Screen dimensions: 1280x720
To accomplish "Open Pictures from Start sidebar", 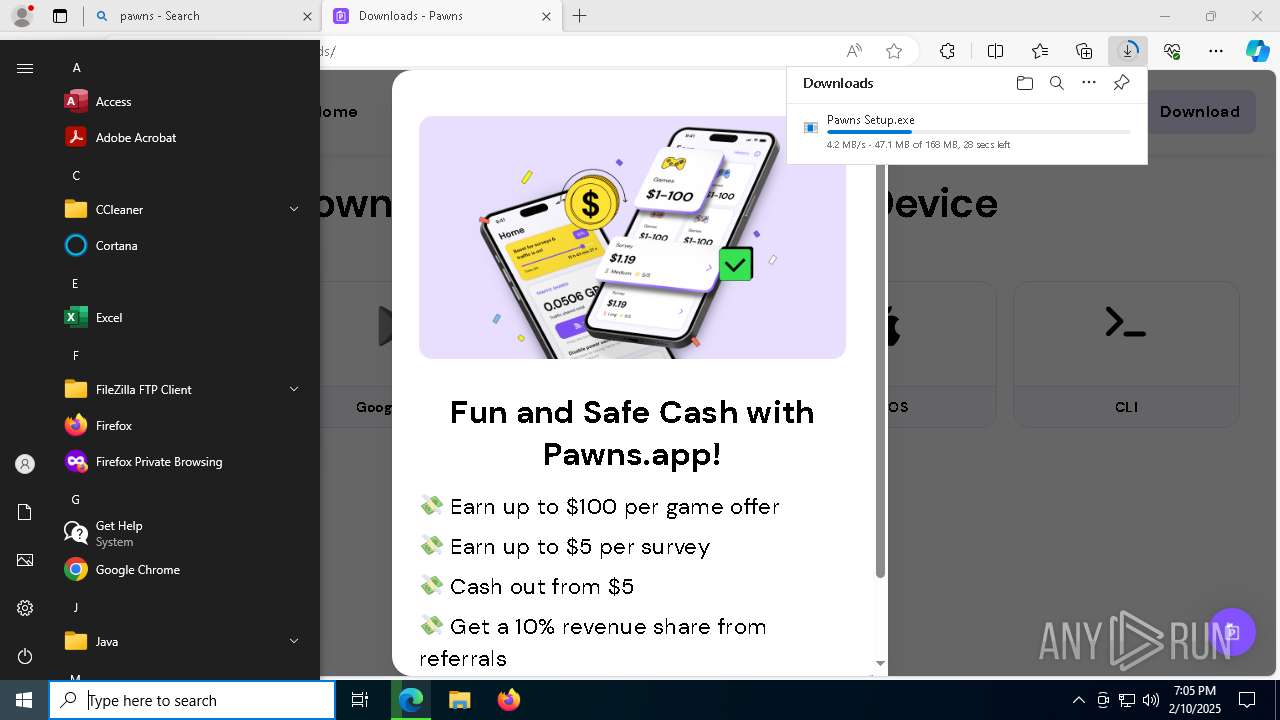I will coord(25,560).
